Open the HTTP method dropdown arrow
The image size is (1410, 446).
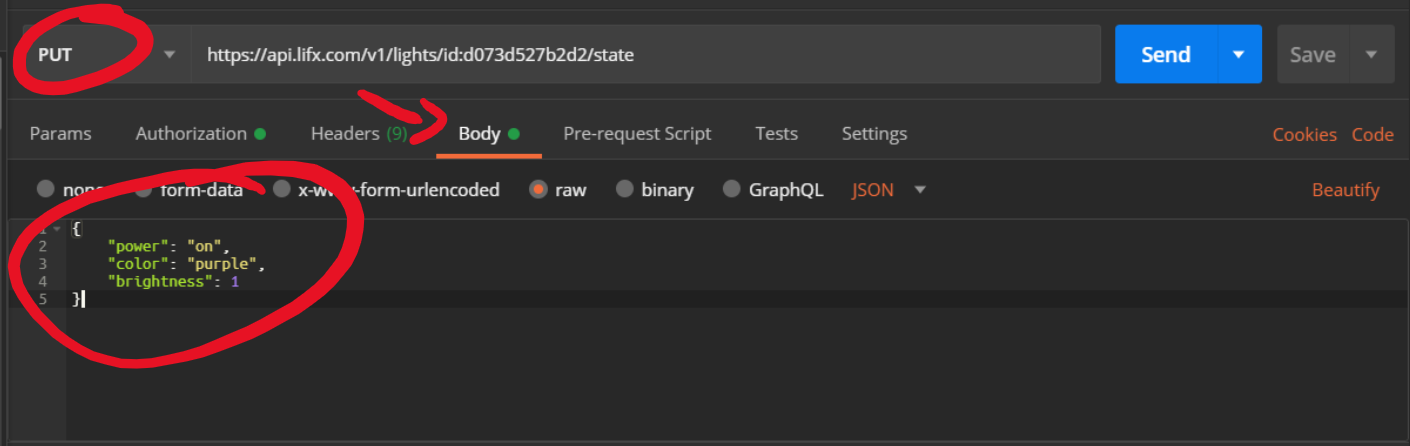tap(169, 55)
